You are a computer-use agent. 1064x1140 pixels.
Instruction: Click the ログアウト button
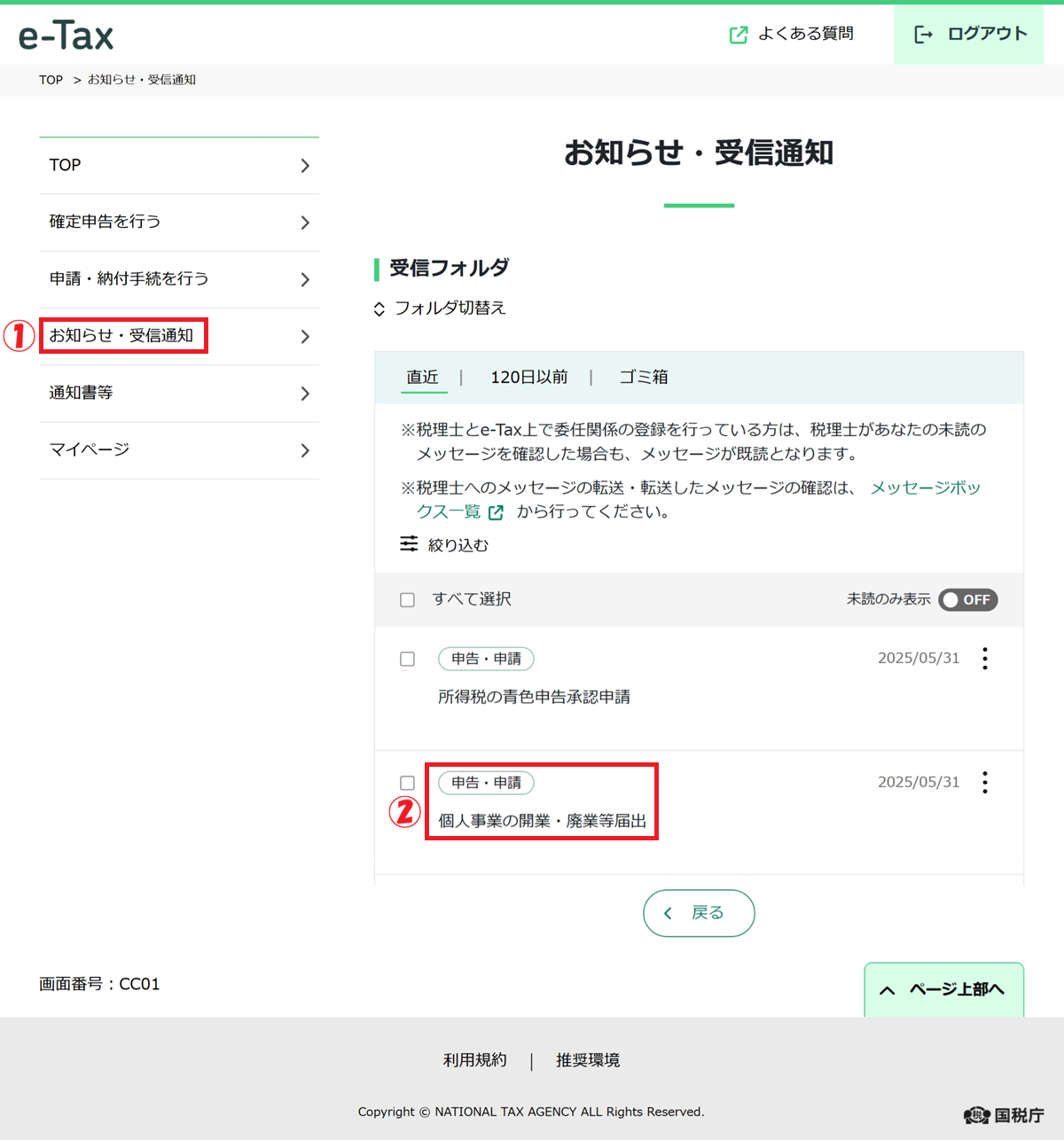click(969, 35)
